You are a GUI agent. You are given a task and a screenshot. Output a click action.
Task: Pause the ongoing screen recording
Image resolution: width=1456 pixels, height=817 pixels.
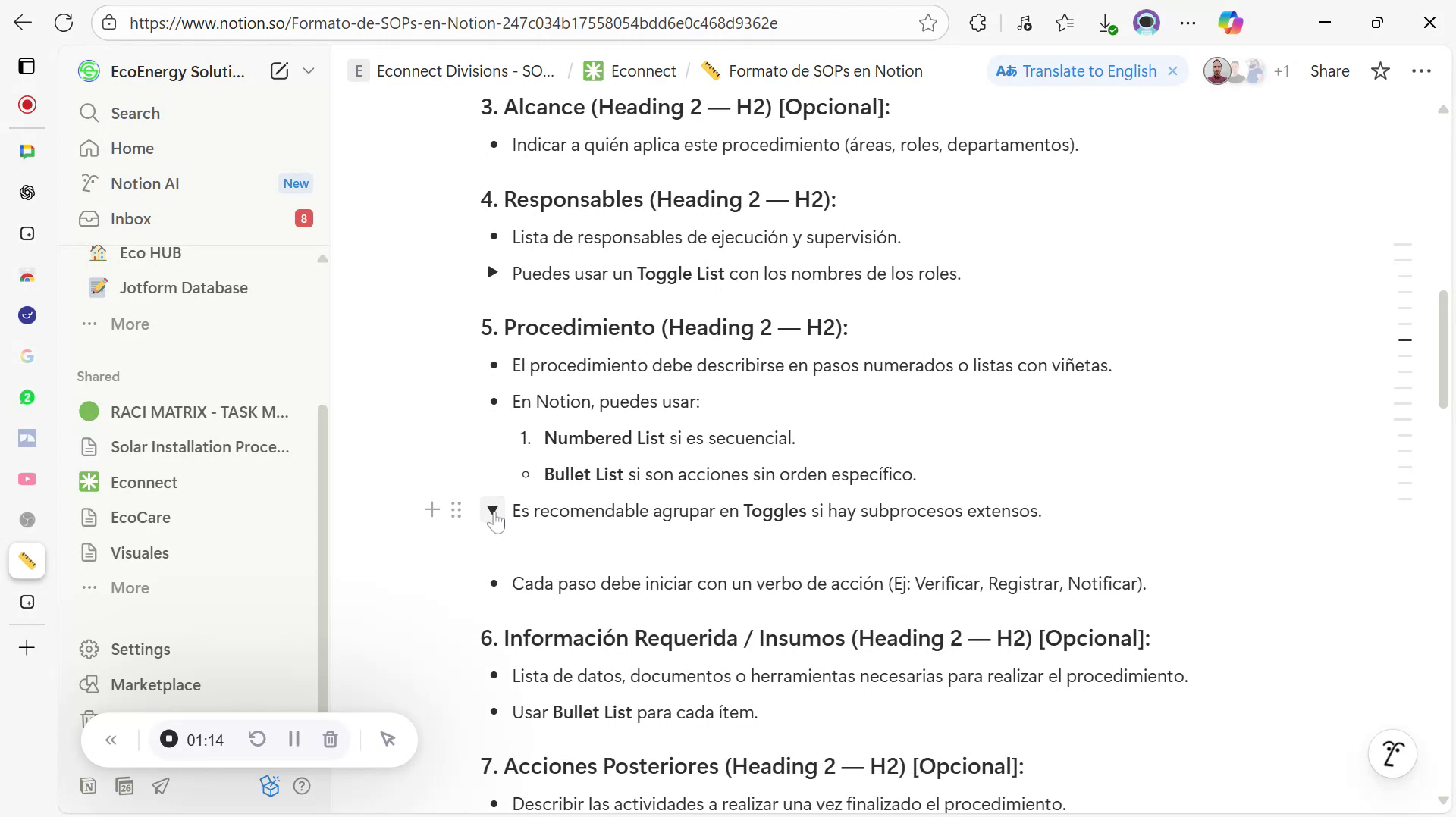[294, 739]
